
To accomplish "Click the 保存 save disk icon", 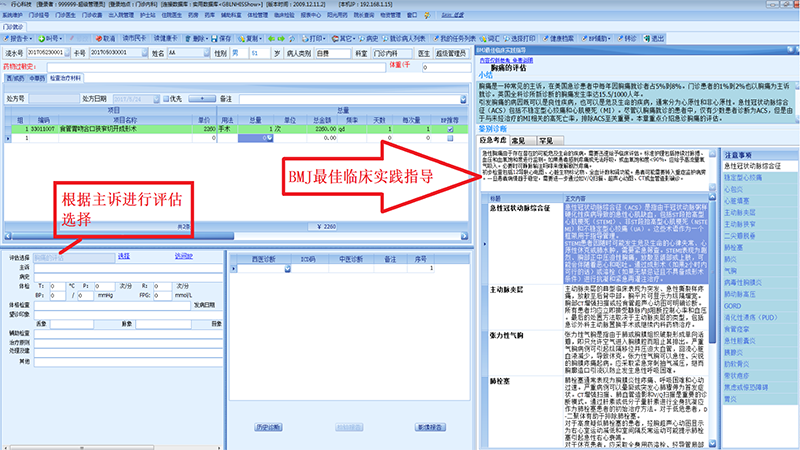I will coord(214,39).
